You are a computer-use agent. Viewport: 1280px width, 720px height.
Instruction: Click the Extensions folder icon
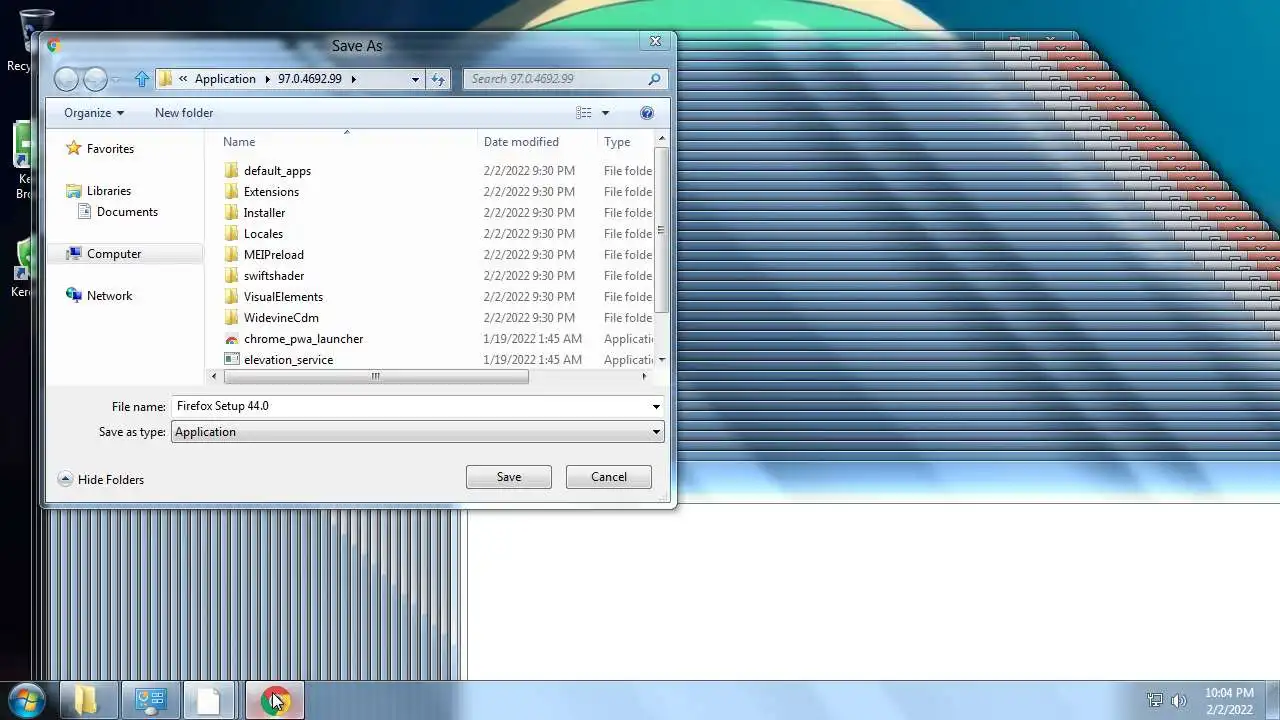tap(232, 192)
